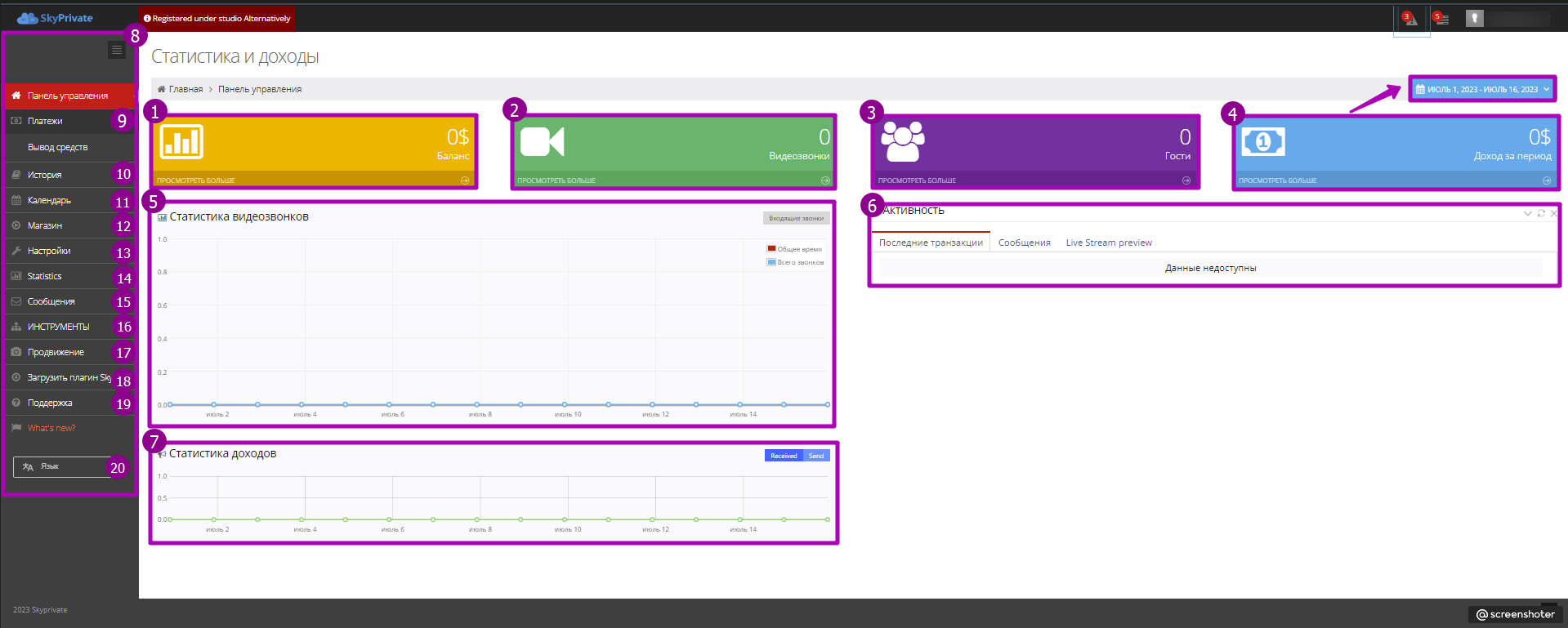
Task: Switch to the Live Stream preview tab
Action: [x=1108, y=243]
